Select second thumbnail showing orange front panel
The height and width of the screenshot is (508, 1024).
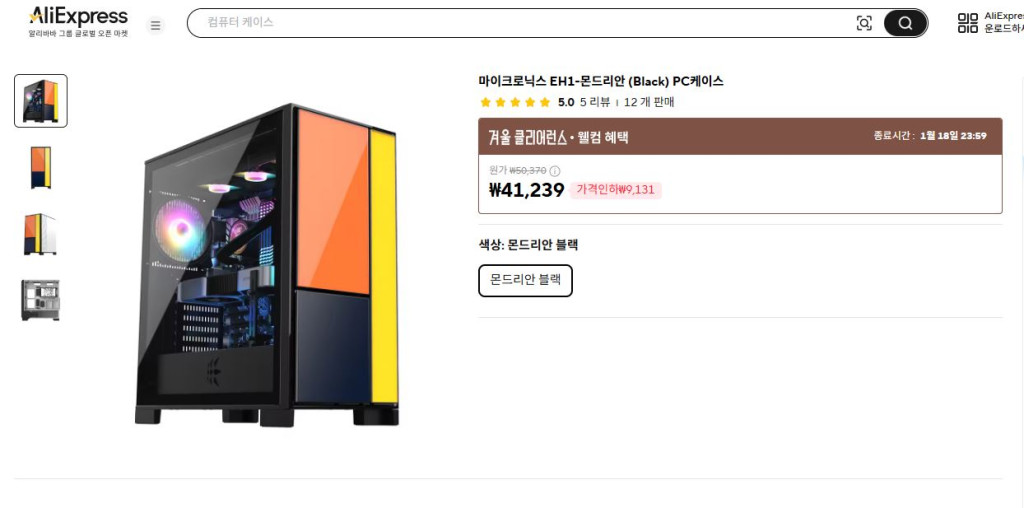(x=41, y=167)
